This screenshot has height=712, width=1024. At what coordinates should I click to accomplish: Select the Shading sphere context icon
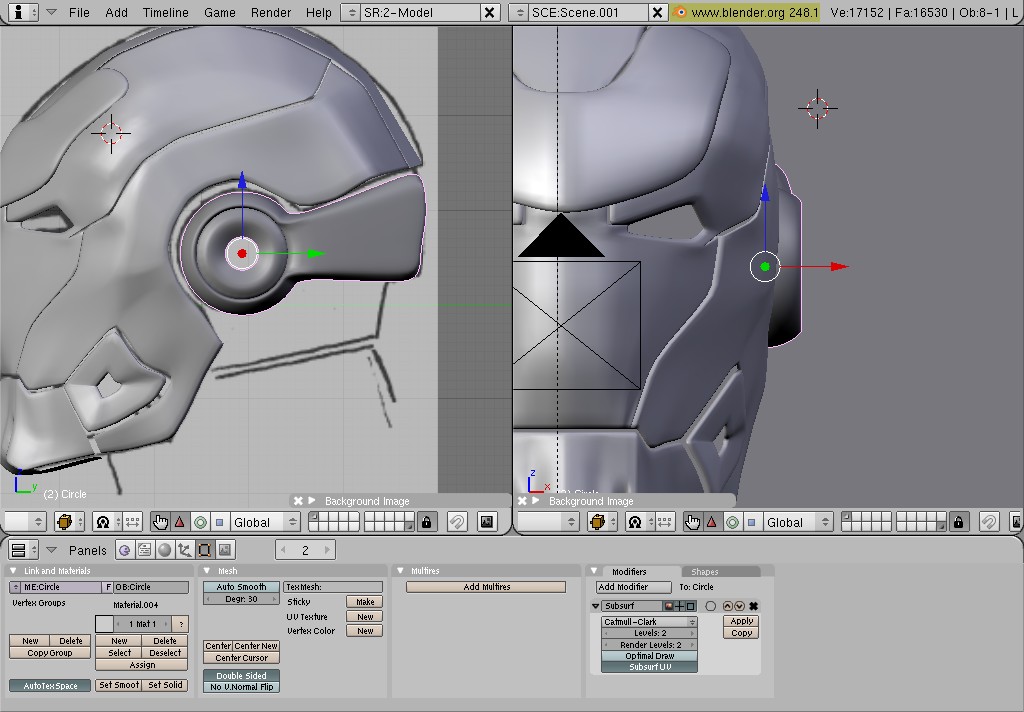click(165, 550)
